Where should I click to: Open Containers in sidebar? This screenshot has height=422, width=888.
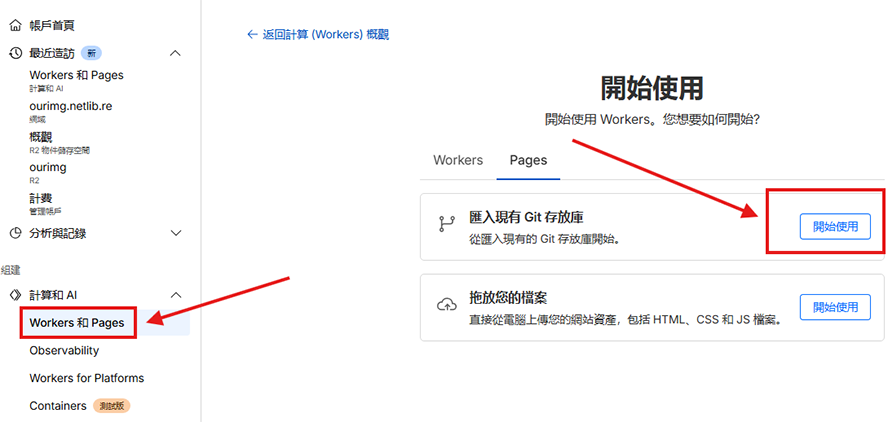[x=58, y=406]
